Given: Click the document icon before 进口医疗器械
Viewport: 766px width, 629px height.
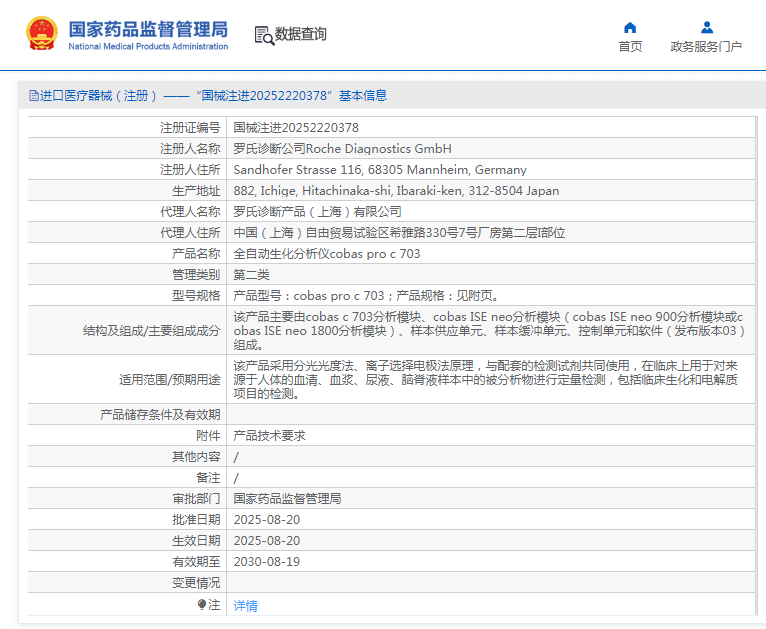Looking at the screenshot, I should [x=33, y=96].
